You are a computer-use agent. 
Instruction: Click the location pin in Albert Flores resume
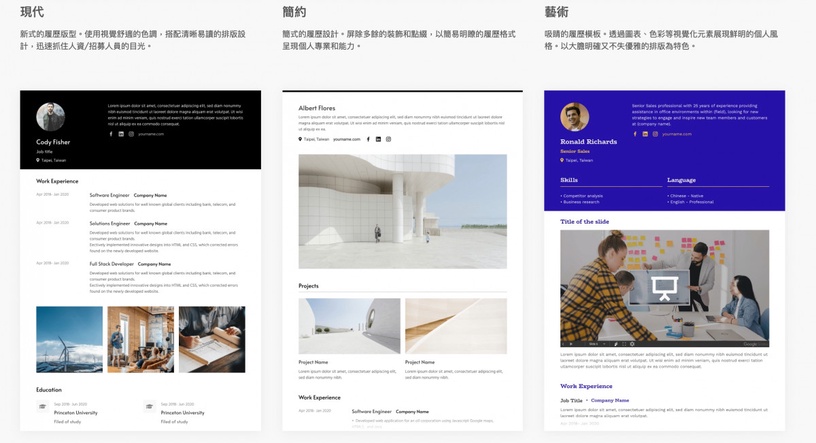point(300,139)
